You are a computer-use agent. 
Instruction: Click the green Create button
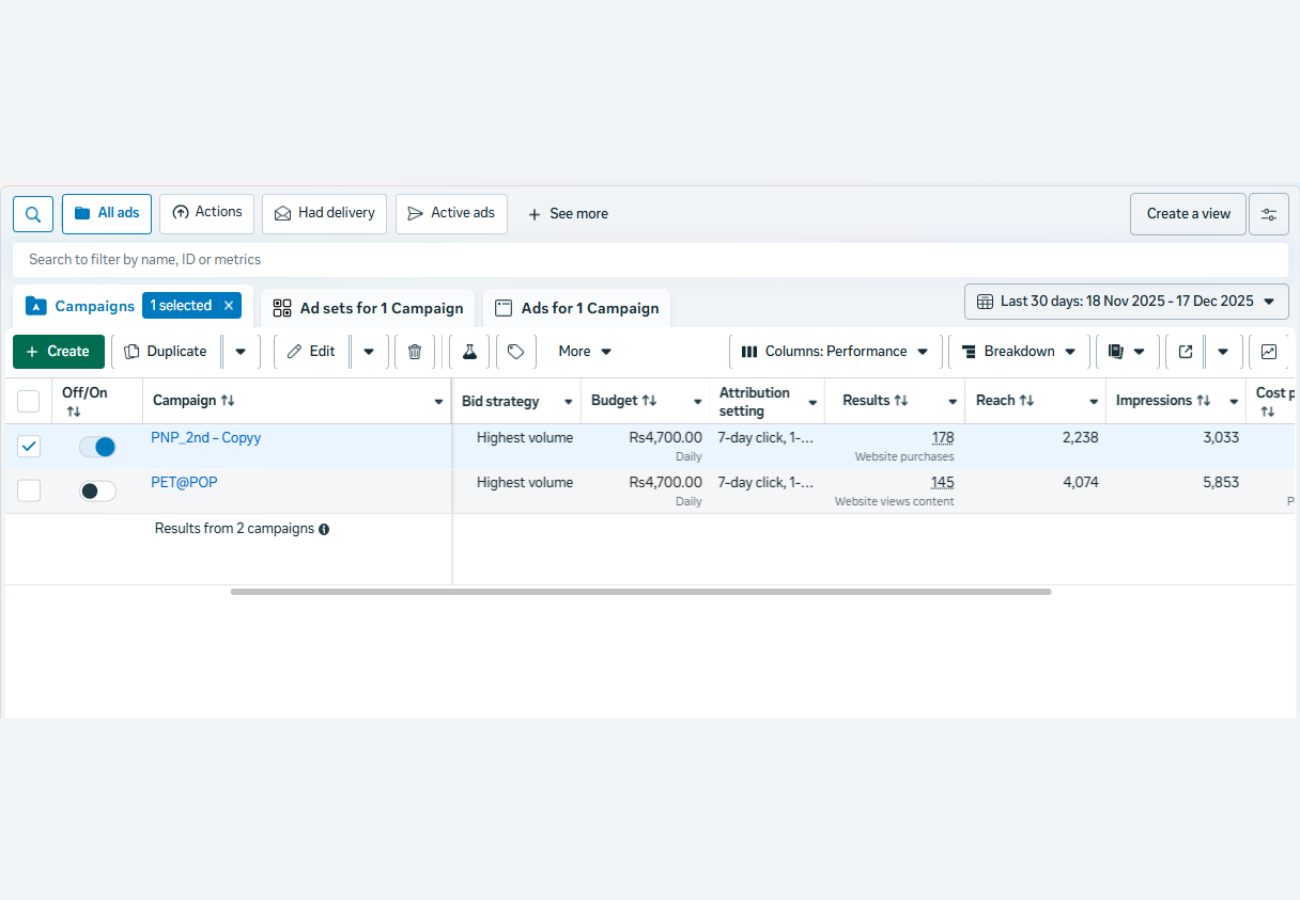coord(58,352)
